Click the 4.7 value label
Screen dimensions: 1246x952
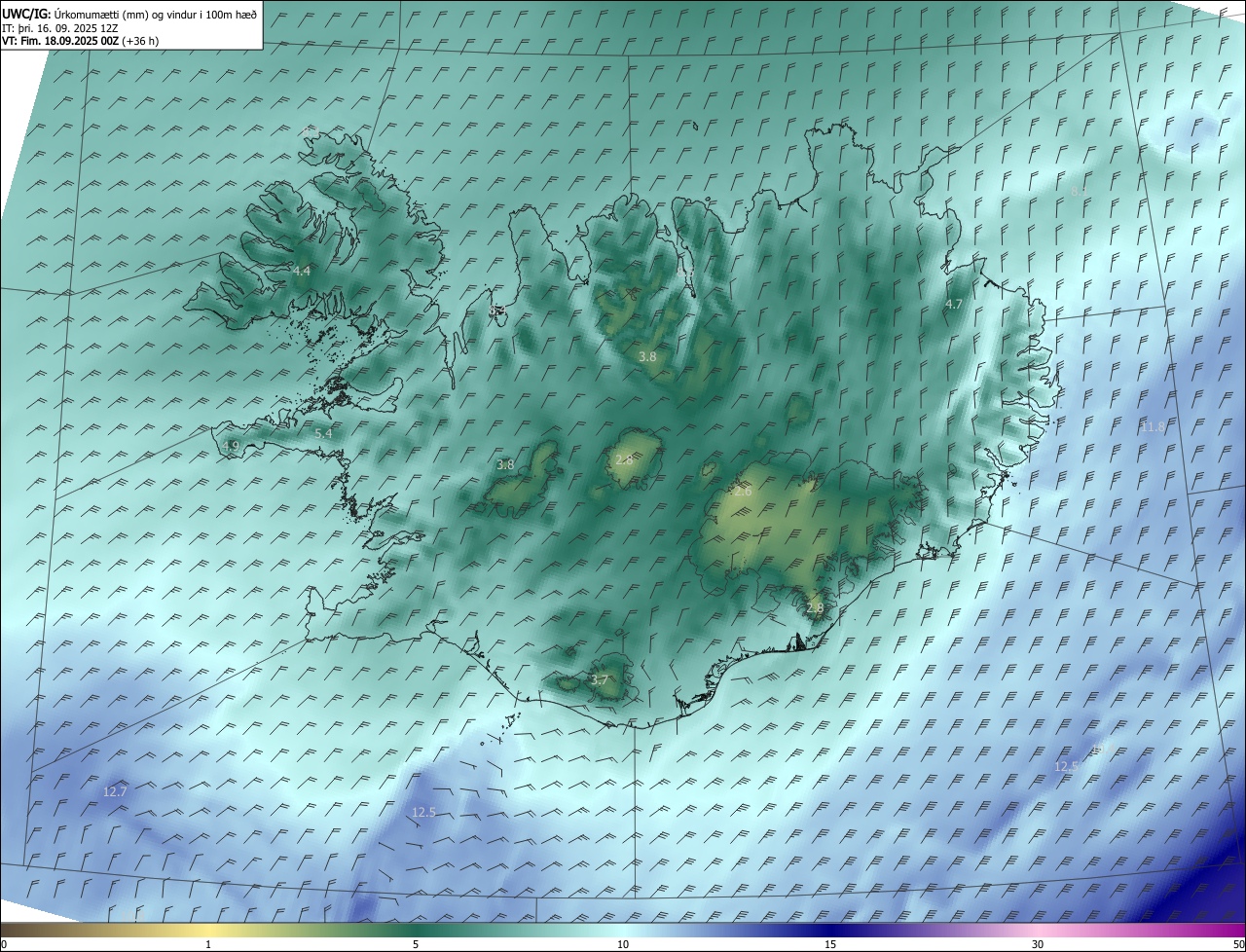(x=954, y=305)
